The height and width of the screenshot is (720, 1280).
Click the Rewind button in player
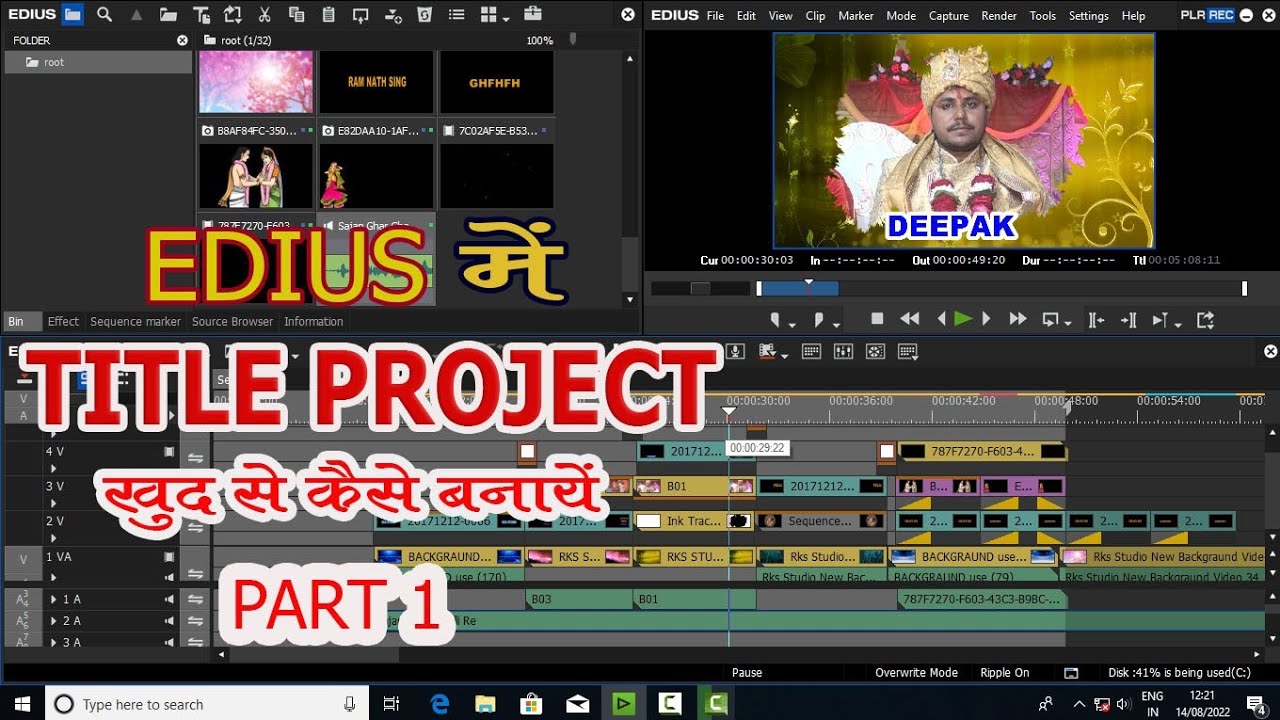909,319
